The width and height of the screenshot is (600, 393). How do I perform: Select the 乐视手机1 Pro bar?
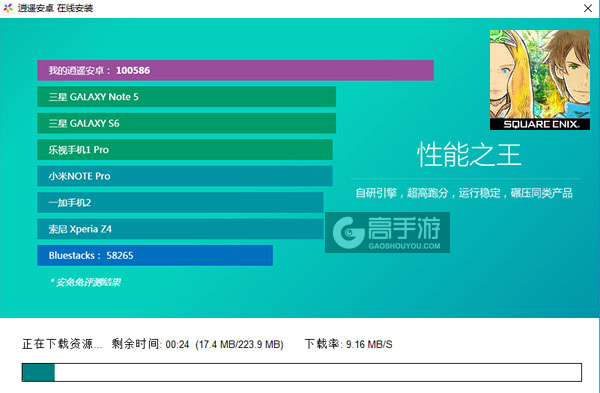click(185, 150)
